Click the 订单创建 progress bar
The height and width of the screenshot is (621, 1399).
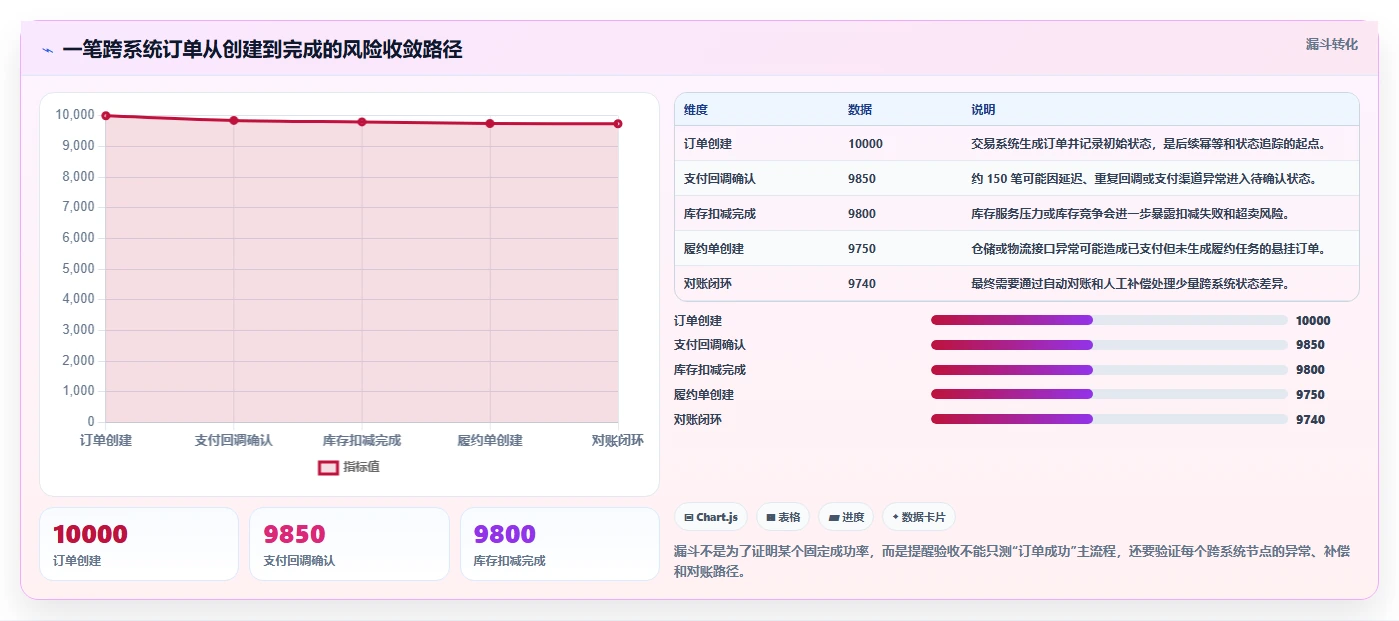[x=1109, y=320]
